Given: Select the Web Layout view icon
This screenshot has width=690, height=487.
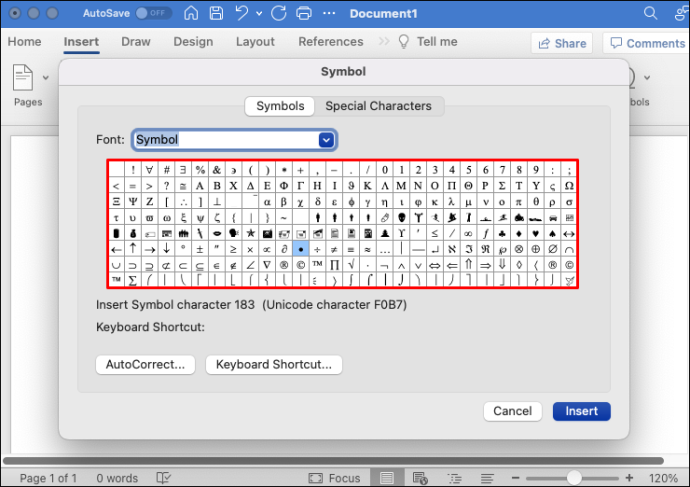Looking at the screenshot, I should tap(420, 478).
